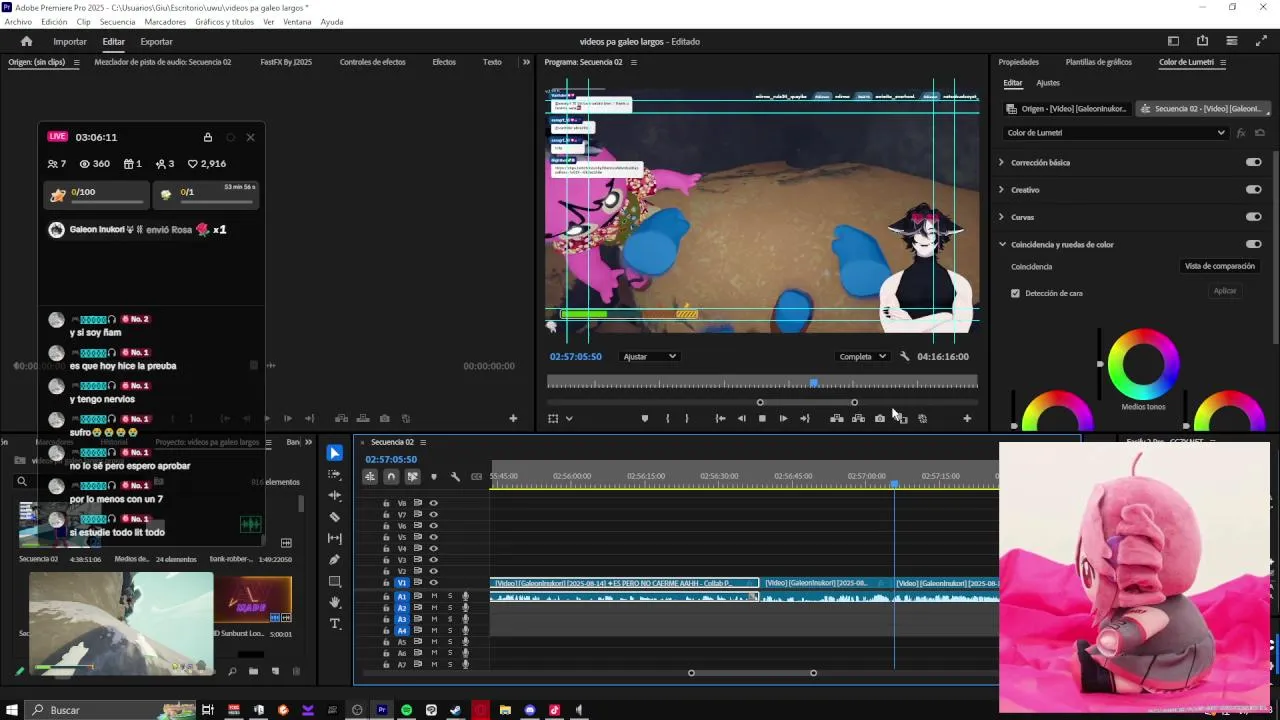The image size is (1280, 720).
Task: Select the Razor tool
Action: [x=335, y=517]
